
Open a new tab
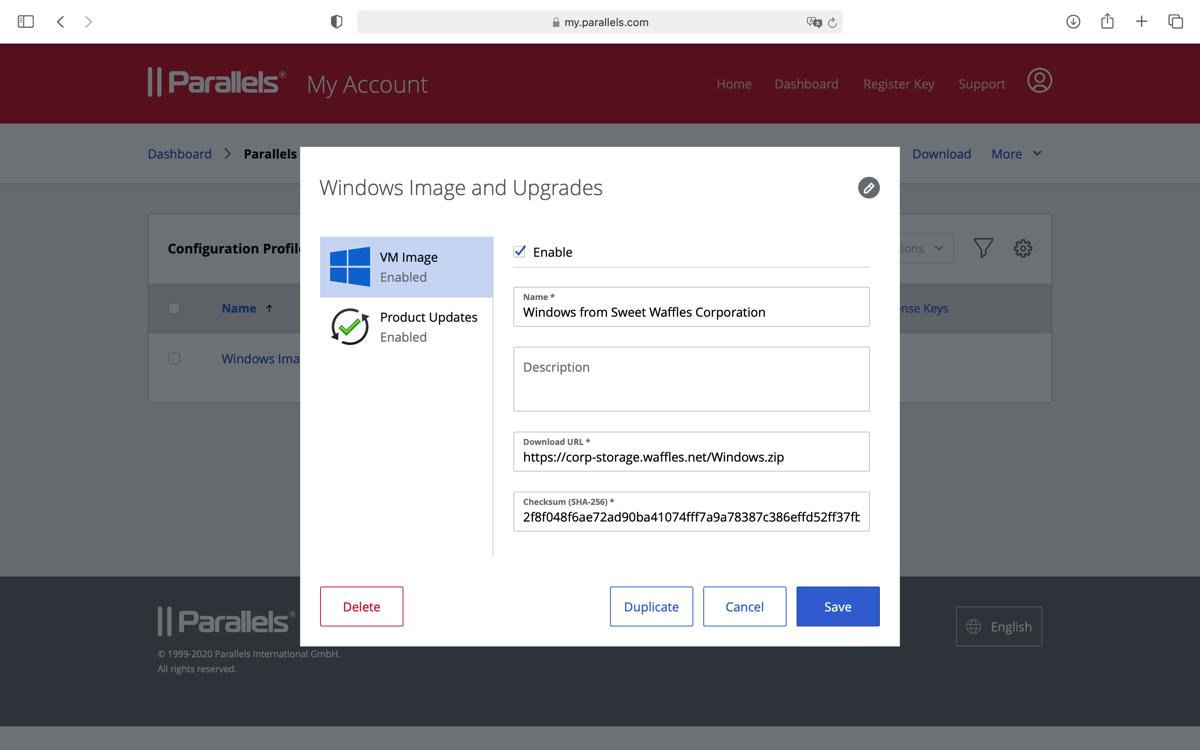pyautogui.click(x=1141, y=21)
